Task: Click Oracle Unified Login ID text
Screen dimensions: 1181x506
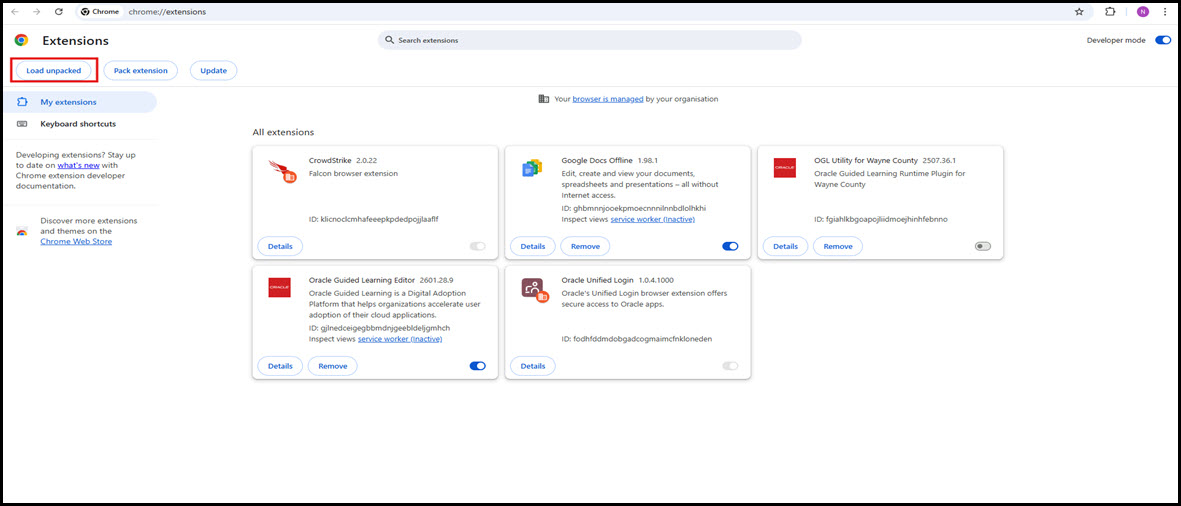Action: (636, 339)
